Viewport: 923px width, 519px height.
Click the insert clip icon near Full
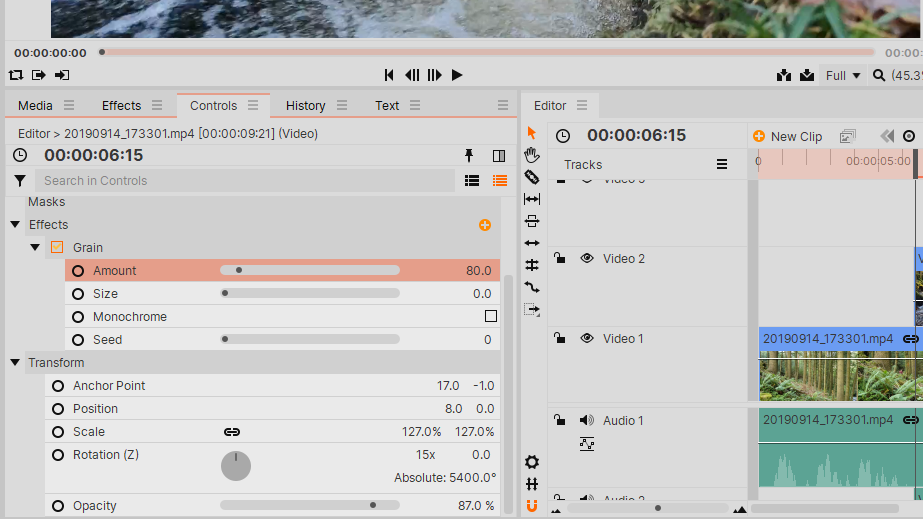pos(783,75)
